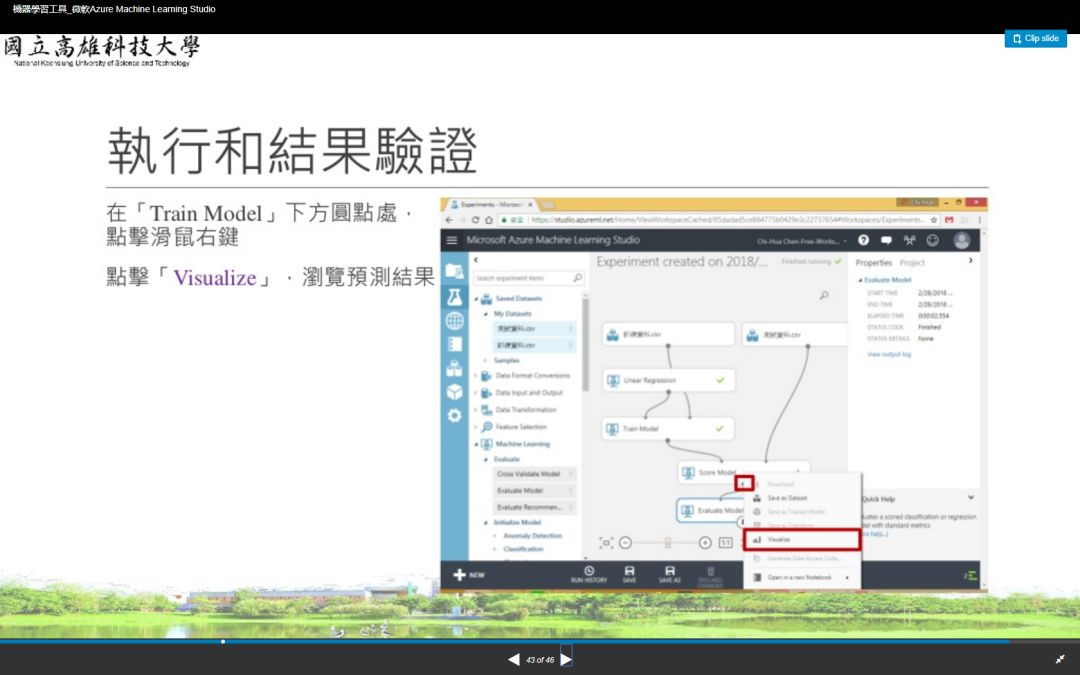Select the Linear Regression module on canvas

tap(668, 380)
